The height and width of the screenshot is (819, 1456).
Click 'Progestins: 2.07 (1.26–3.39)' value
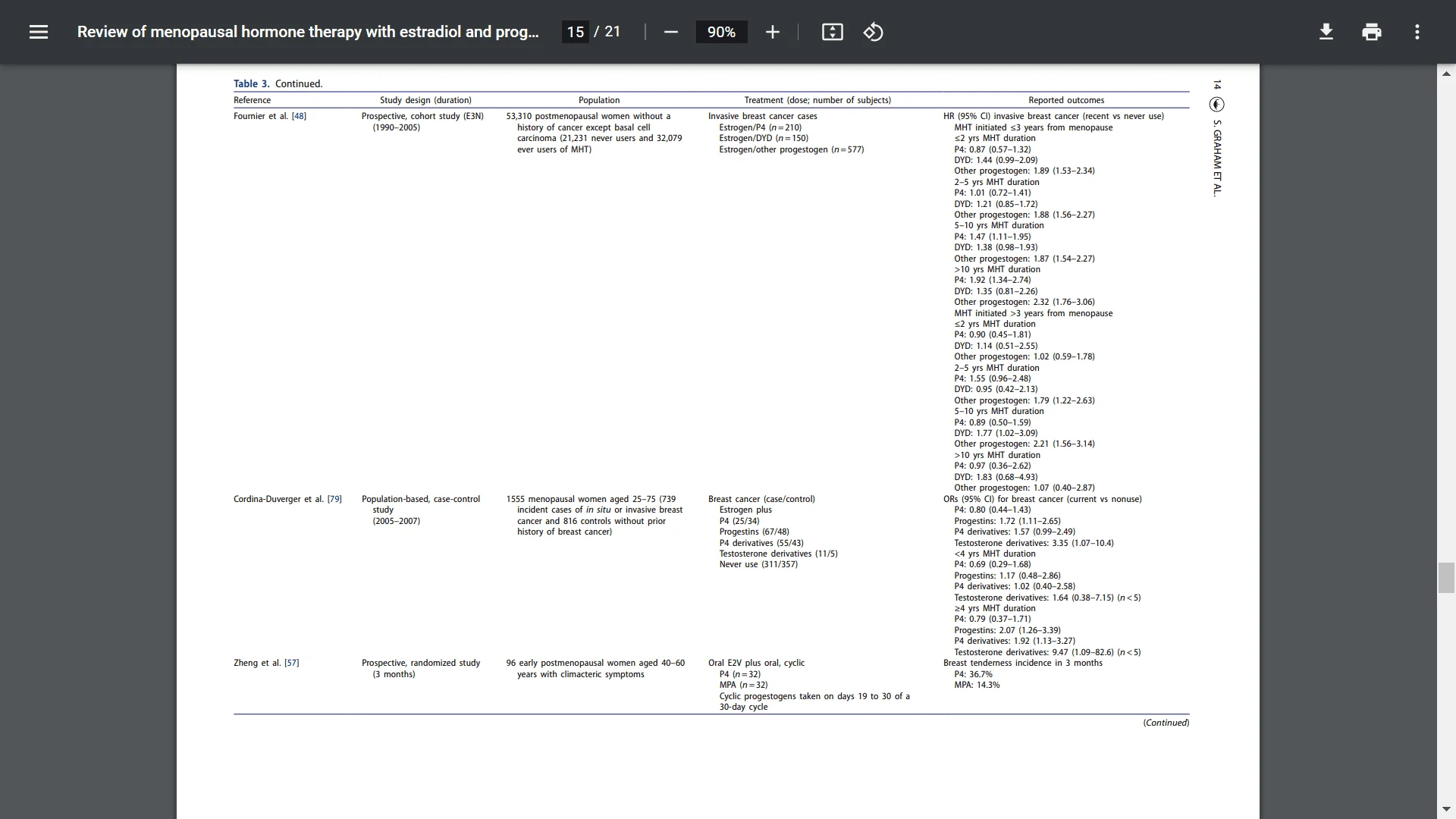[x=1007, y=630]
